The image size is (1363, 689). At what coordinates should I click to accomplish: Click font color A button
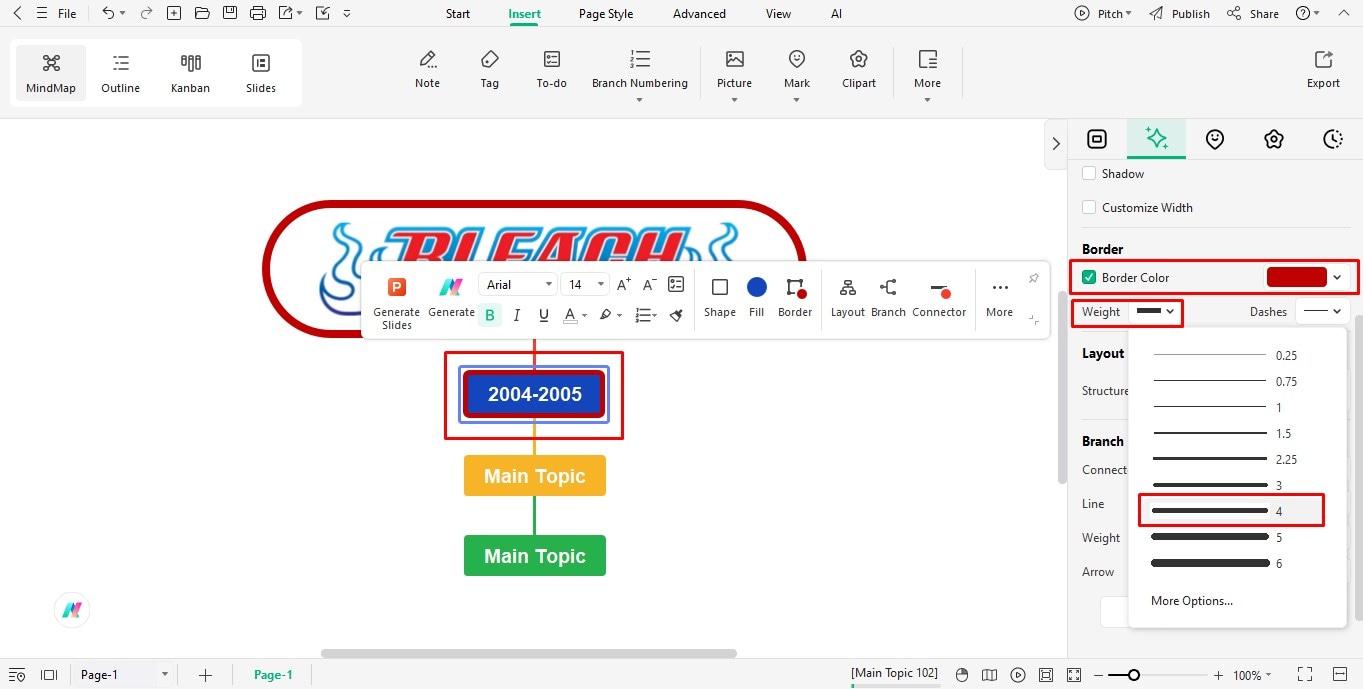click(570, 315)
